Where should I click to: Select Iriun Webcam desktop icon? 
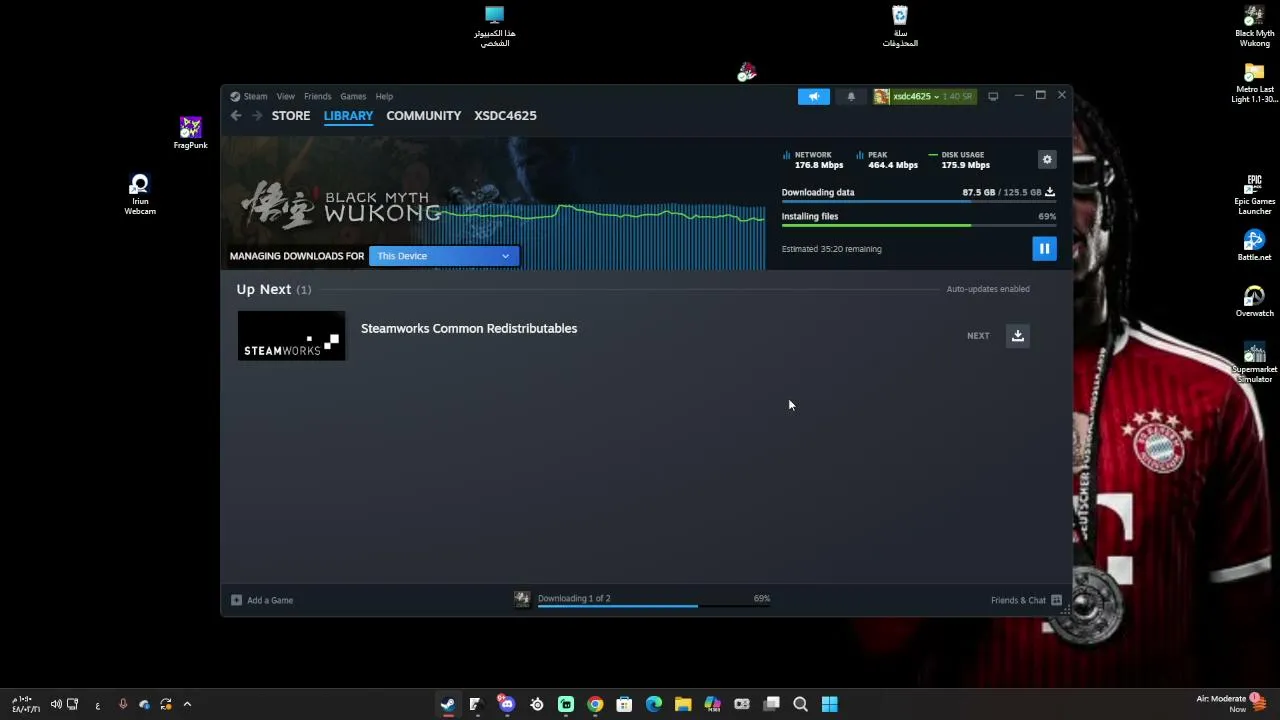tap(140, 195)
